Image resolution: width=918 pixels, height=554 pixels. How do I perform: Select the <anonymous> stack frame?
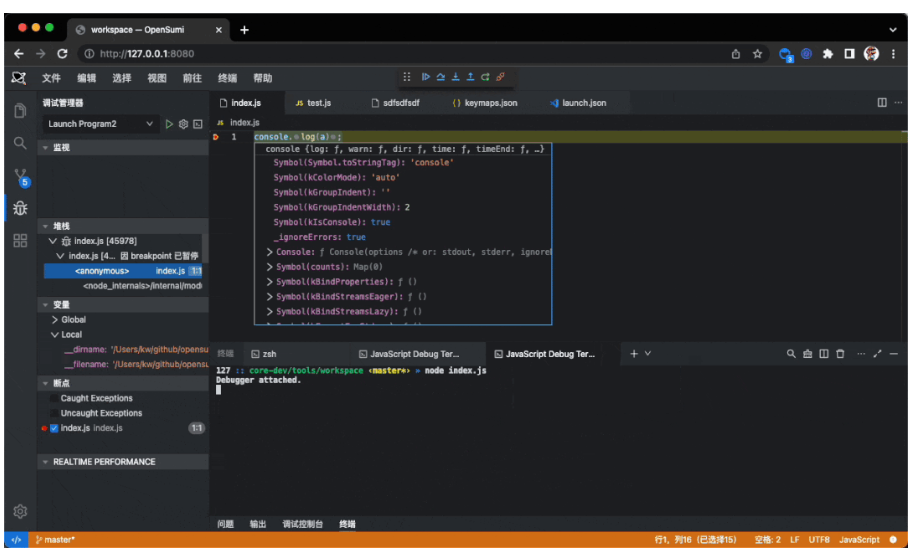click(123, 271)
